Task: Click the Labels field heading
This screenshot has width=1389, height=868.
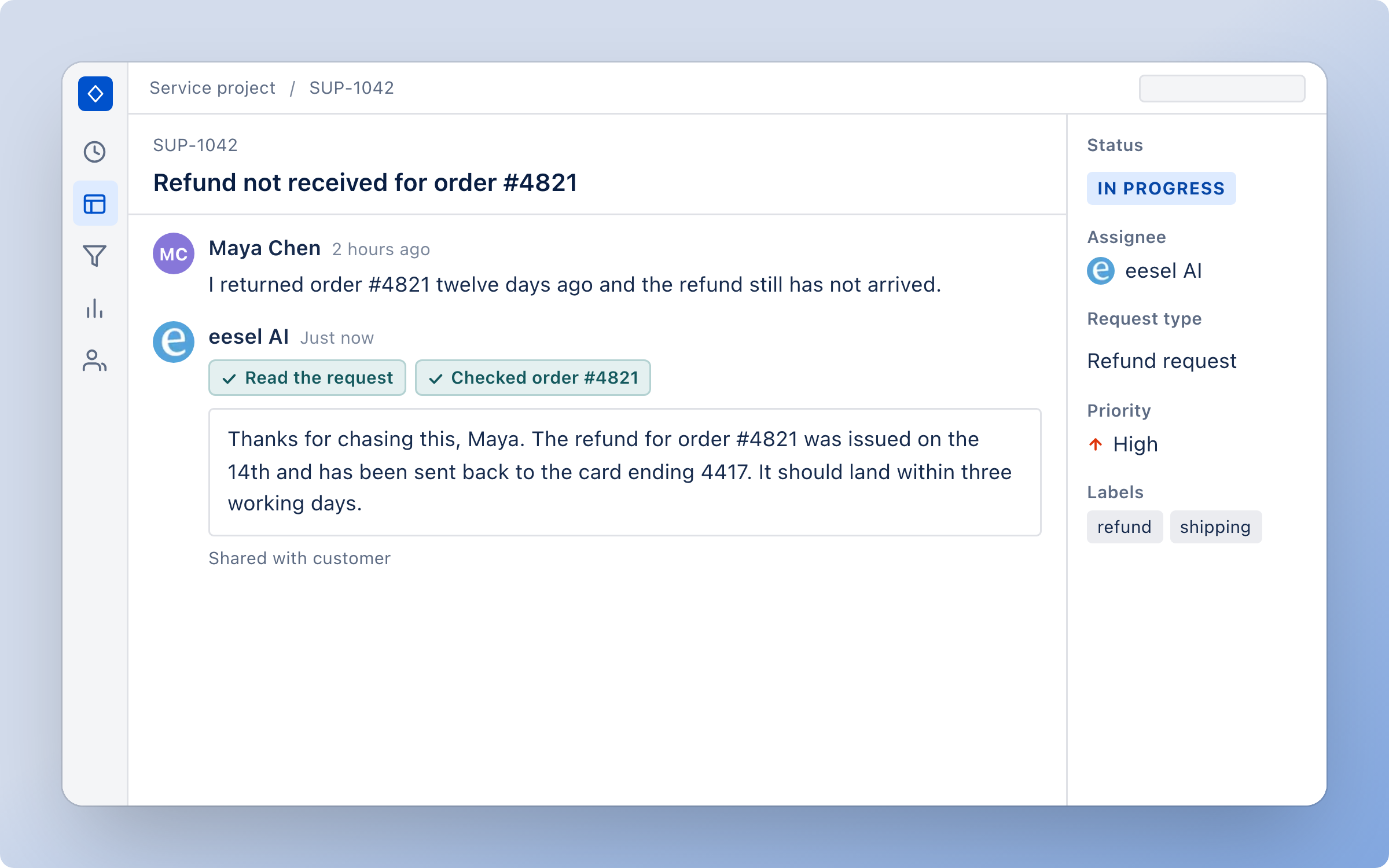Action: [x=1115, y=492]
